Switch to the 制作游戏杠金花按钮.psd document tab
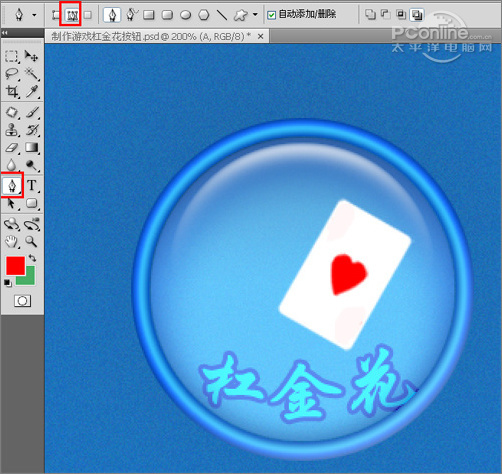 [151, 36]
